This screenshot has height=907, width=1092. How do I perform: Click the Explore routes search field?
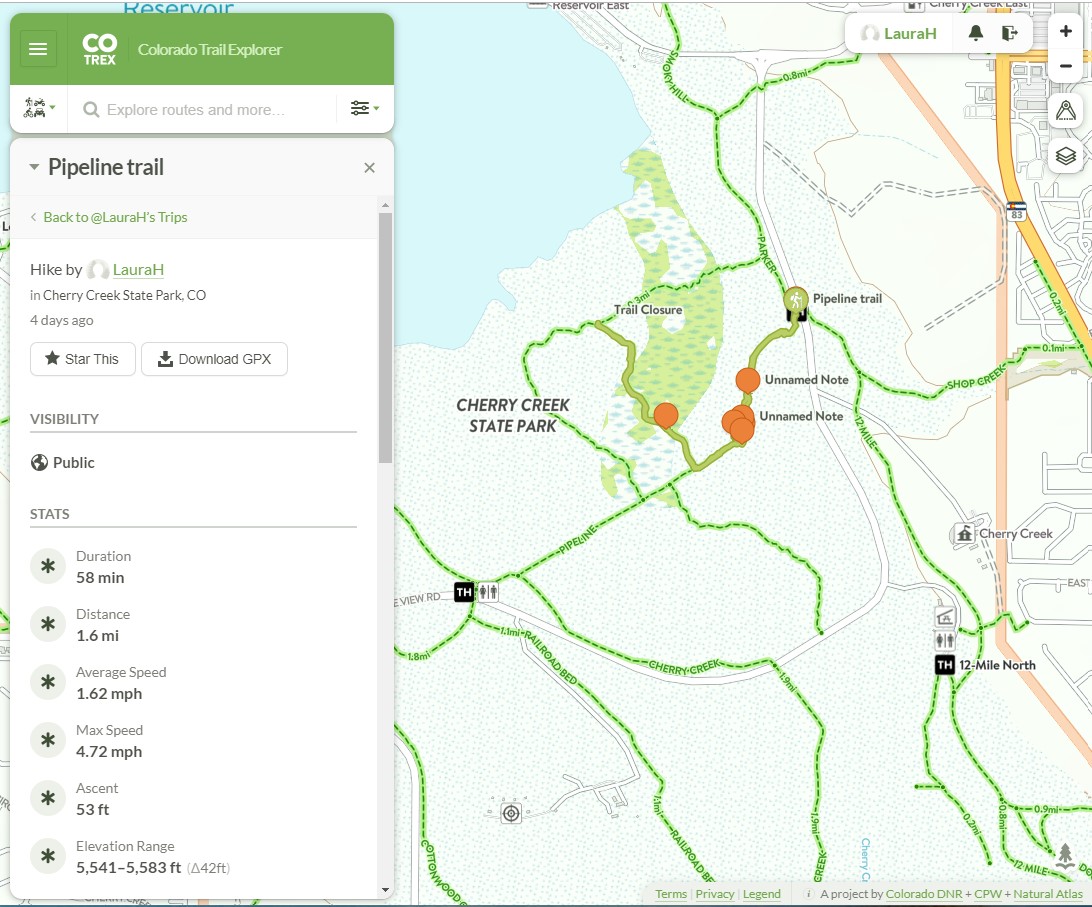tap(210, 110)
